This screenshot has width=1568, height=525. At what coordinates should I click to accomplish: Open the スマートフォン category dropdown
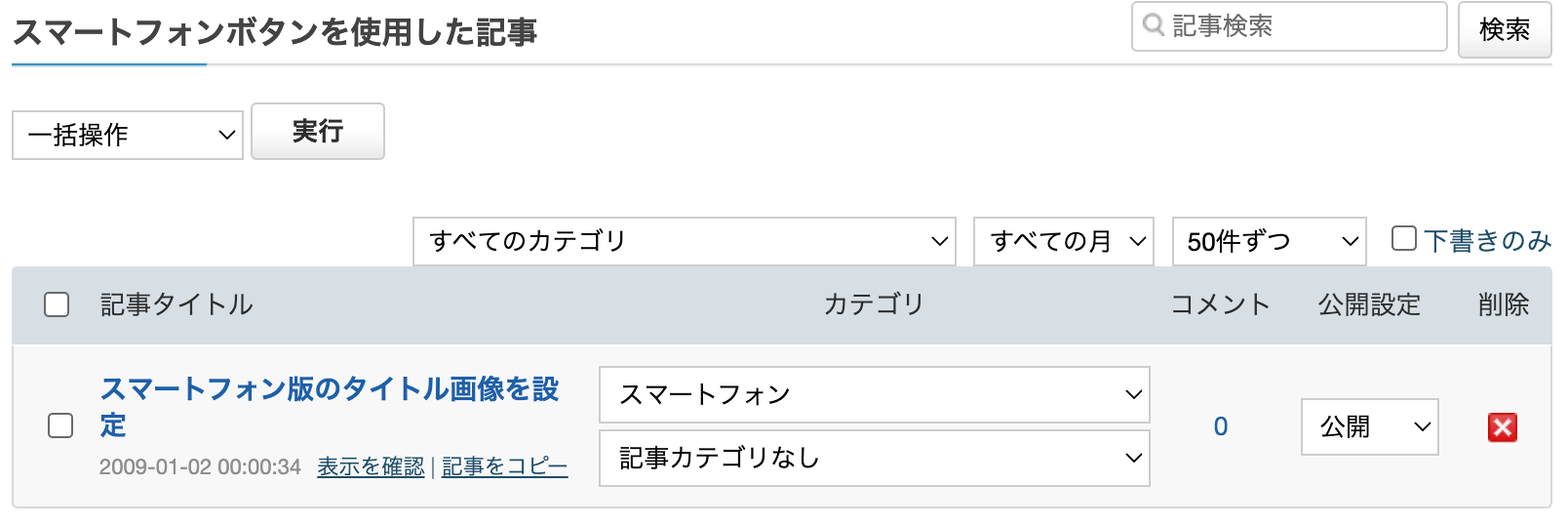[x=874, y=394]
